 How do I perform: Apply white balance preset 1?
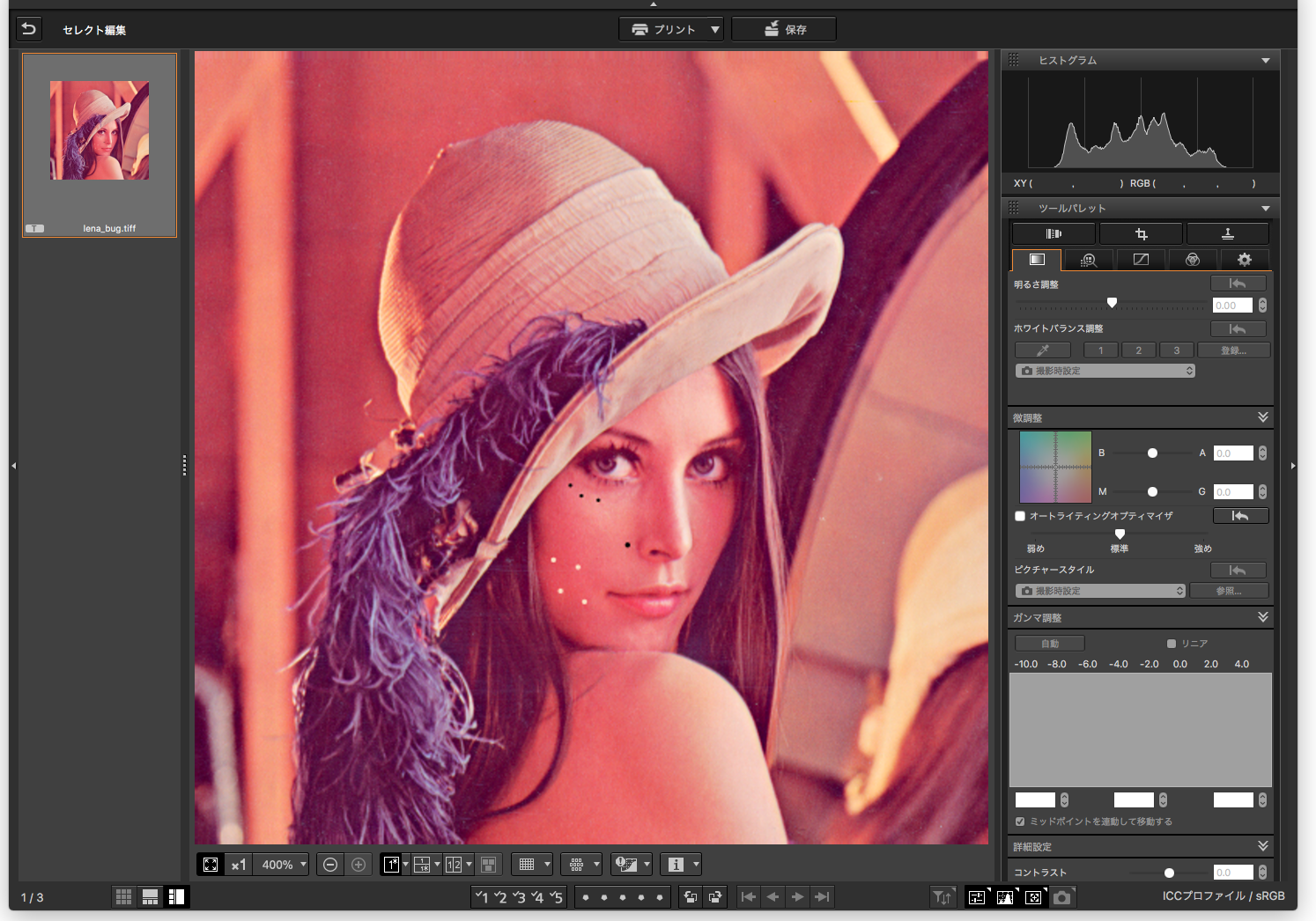[x=1101, y=350]
